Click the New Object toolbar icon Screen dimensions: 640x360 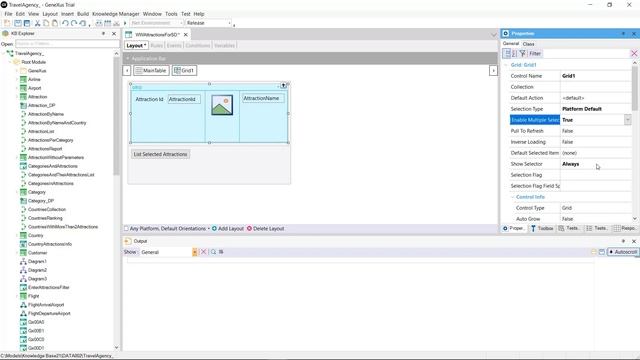[x=7, y=23]
